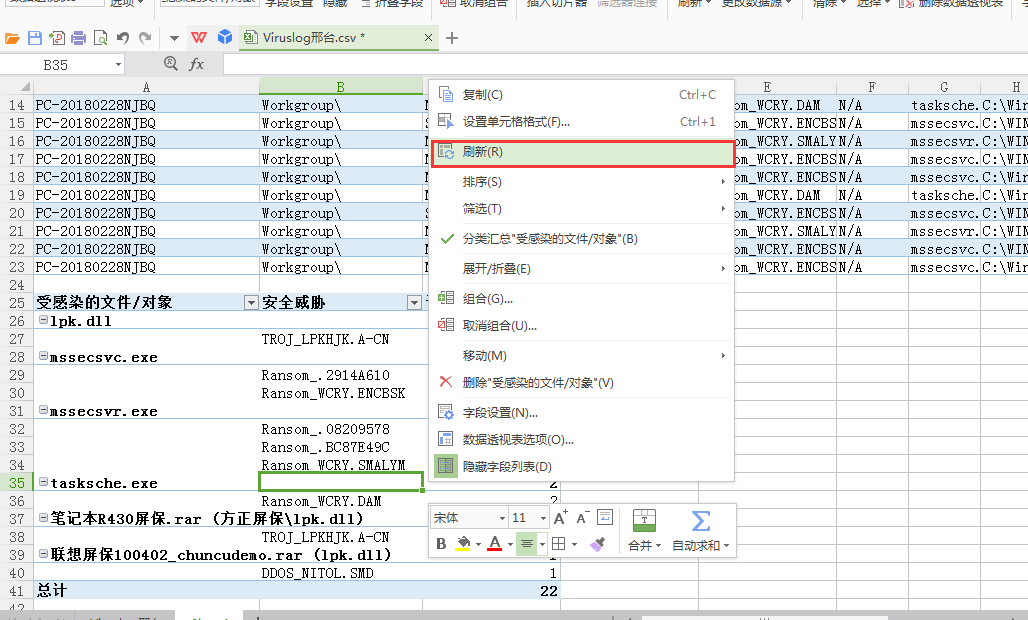Open the name box dropdown arrow

[118, 65]
